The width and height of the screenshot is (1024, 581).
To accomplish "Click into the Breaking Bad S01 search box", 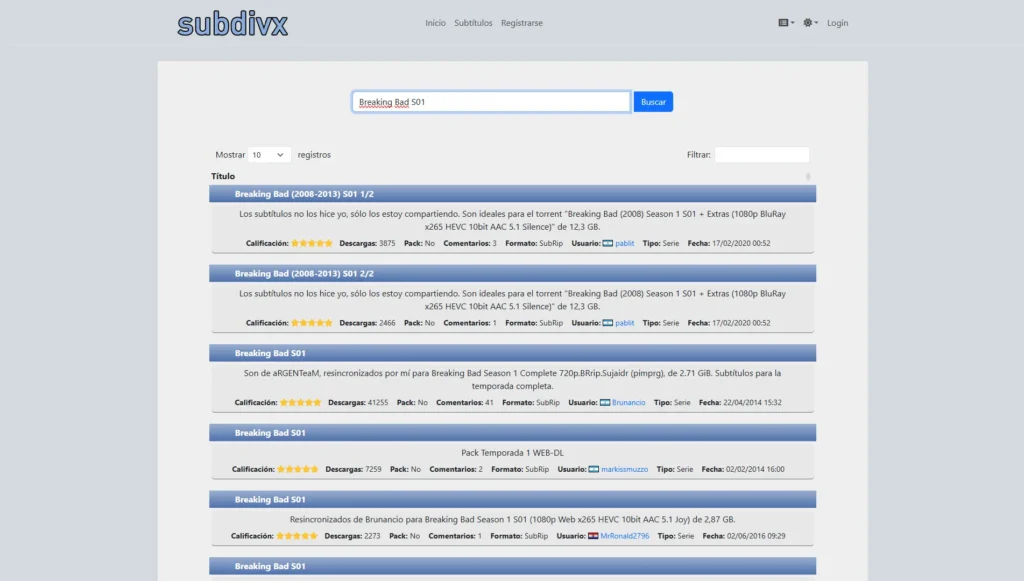I will (491, 102).
